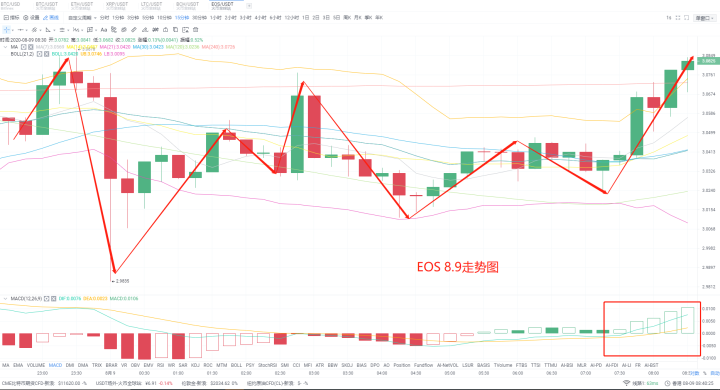This screenshot has height=390, width=720.
Task: Collapse the MA indicator chevron
Action: tap(6, 47)
